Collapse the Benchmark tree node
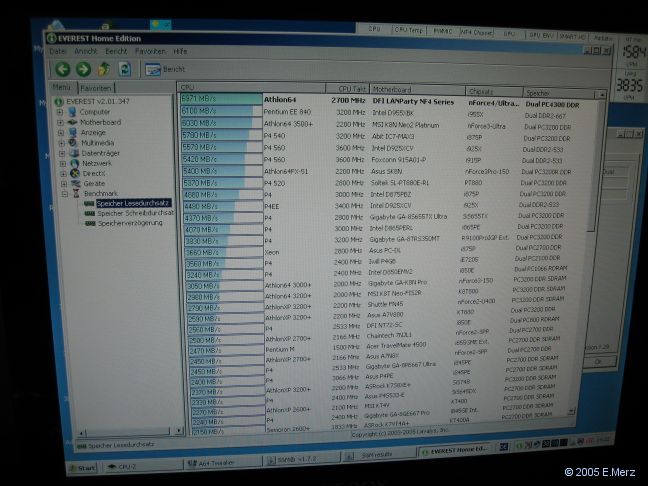 (64, 193)
